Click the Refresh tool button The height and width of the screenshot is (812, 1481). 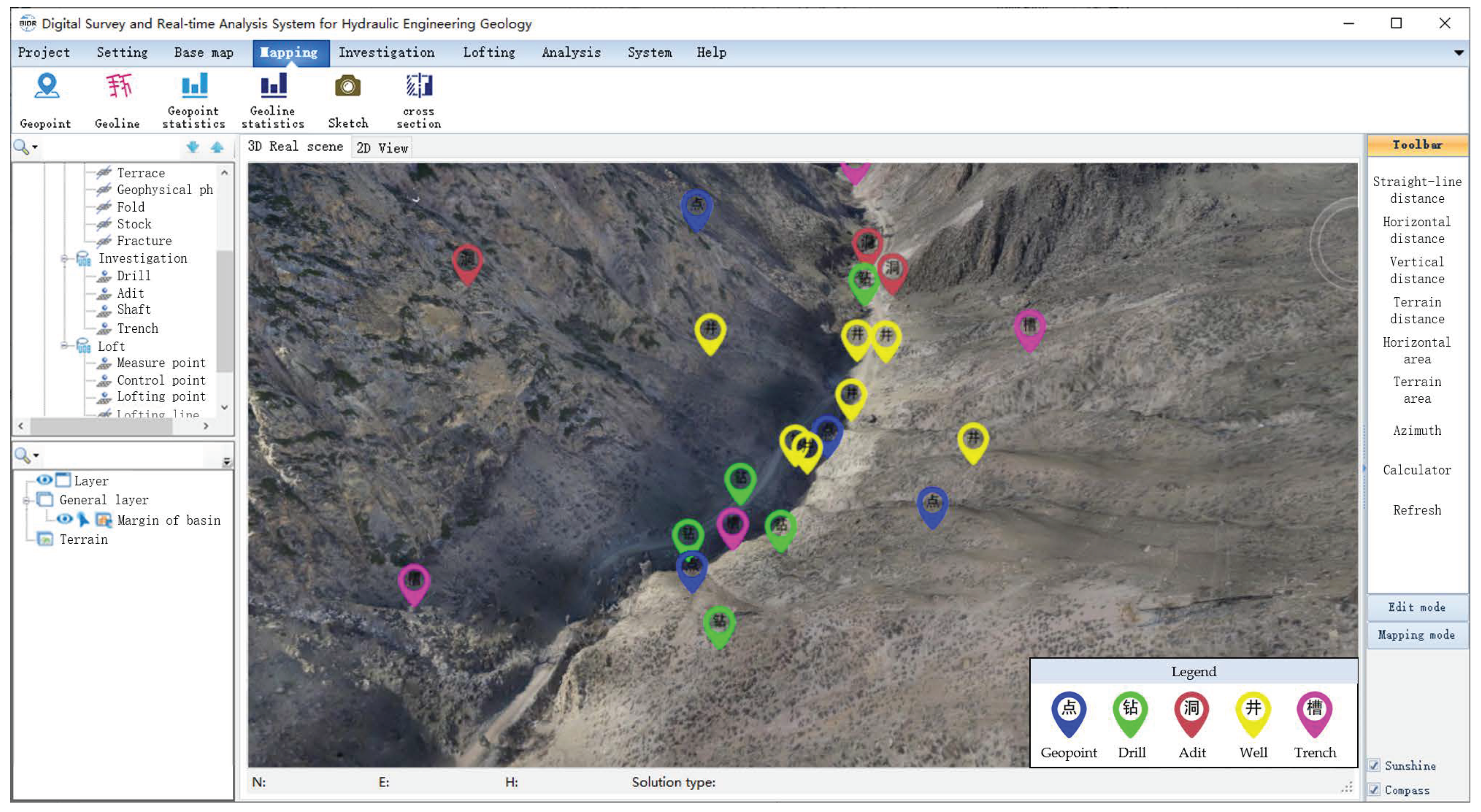coord(1417,510)
